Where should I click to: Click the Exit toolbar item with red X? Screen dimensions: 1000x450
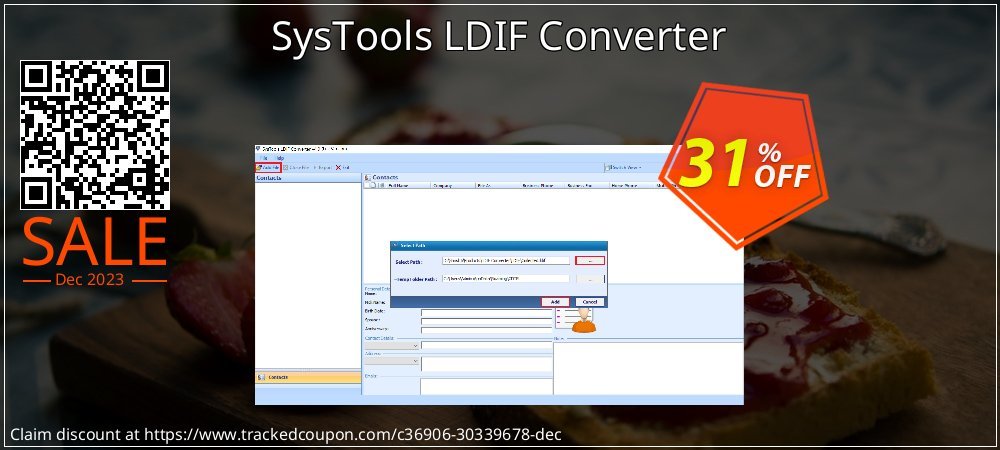[342, 168]
